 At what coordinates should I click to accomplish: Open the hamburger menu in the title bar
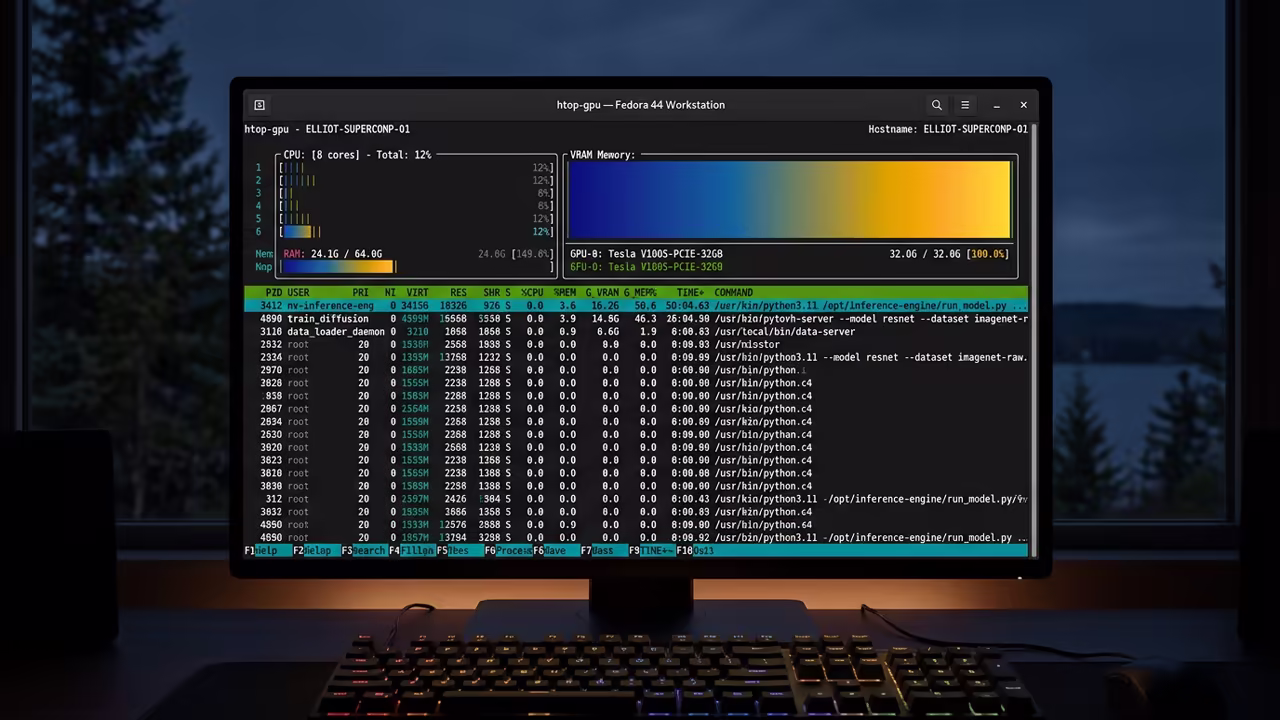click(965, 105)
